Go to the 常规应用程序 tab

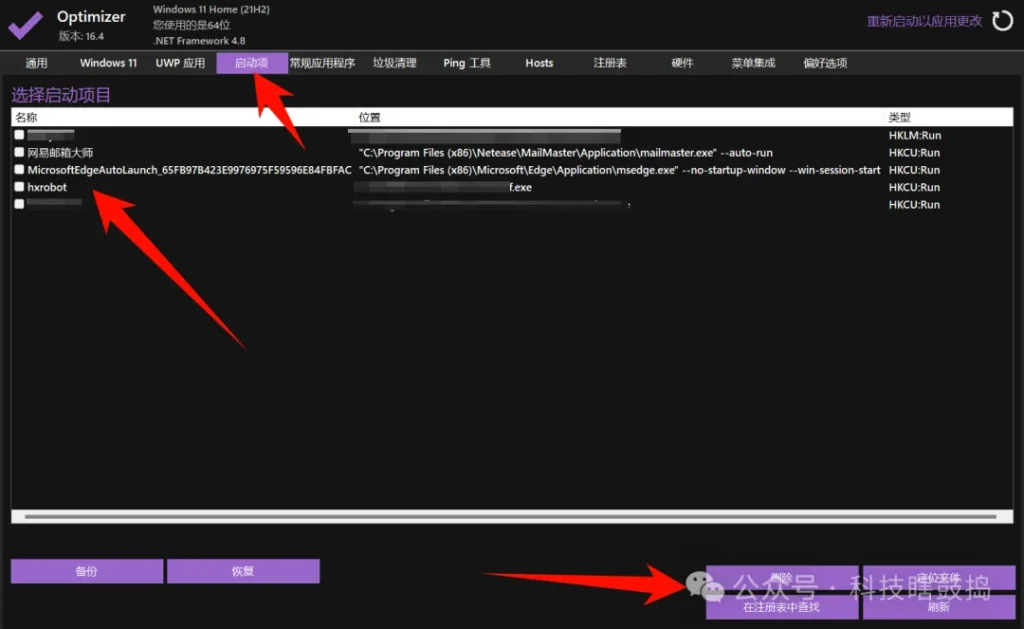pyautogui.click(x=323, y=63)
